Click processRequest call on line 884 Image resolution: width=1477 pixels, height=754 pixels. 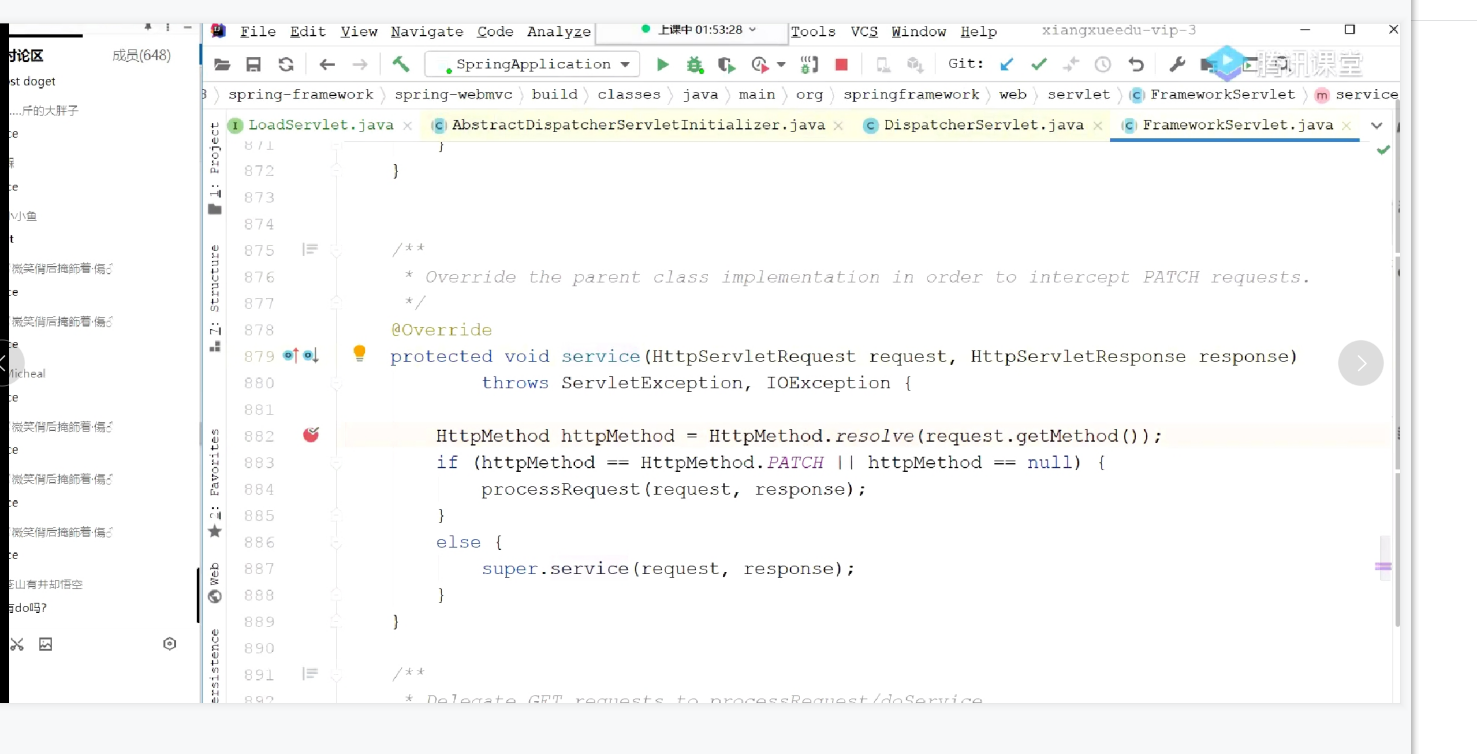(x=560, y=489)
